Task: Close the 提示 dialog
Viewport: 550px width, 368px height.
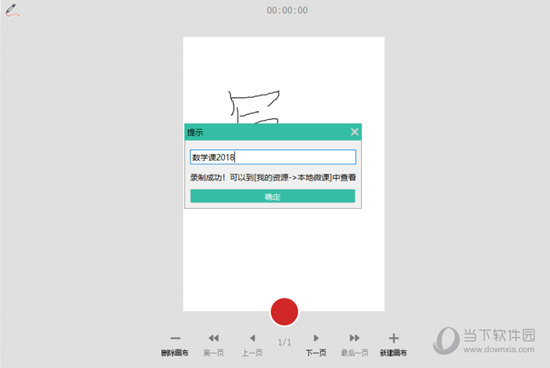Action: pos(354,132)
